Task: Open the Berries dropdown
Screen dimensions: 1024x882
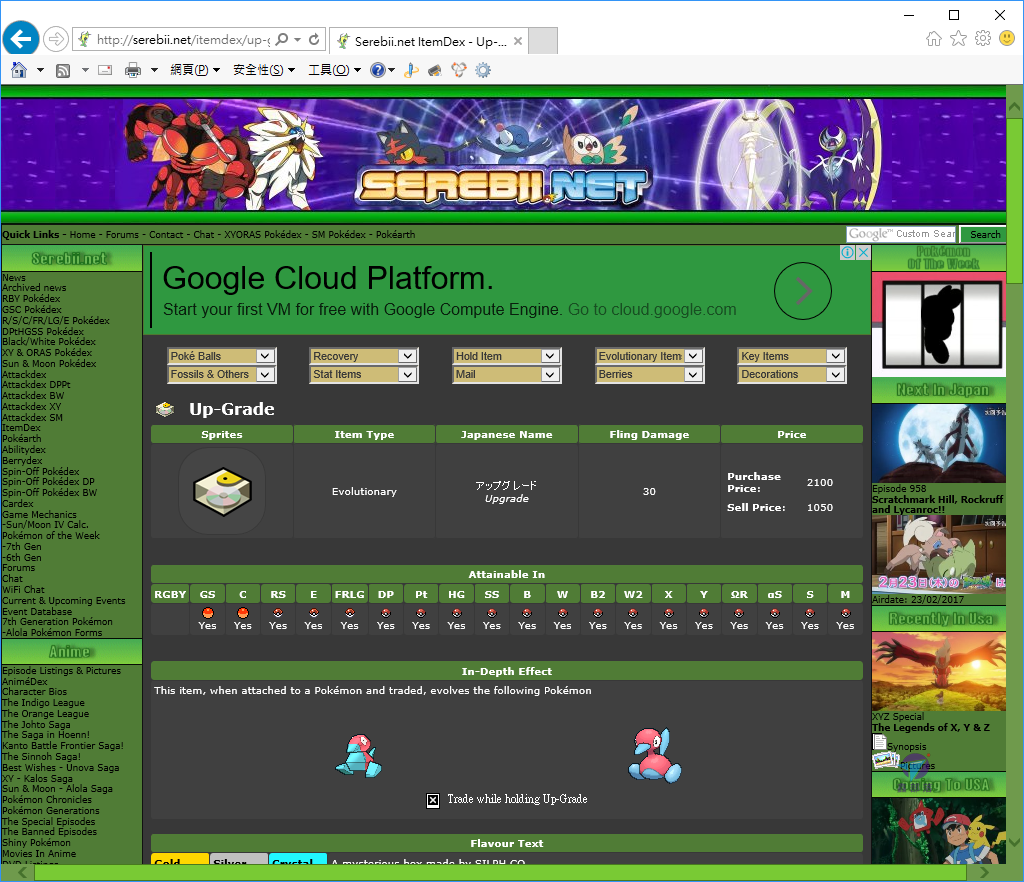Action: pos(649,374)
